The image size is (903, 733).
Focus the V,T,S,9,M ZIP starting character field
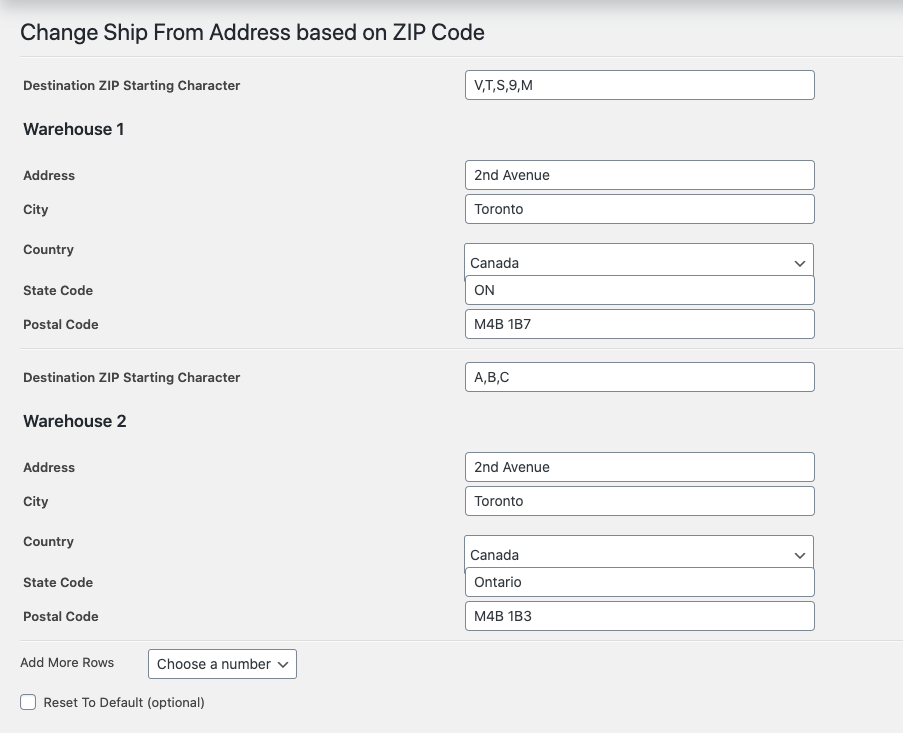tap(640, 85)
